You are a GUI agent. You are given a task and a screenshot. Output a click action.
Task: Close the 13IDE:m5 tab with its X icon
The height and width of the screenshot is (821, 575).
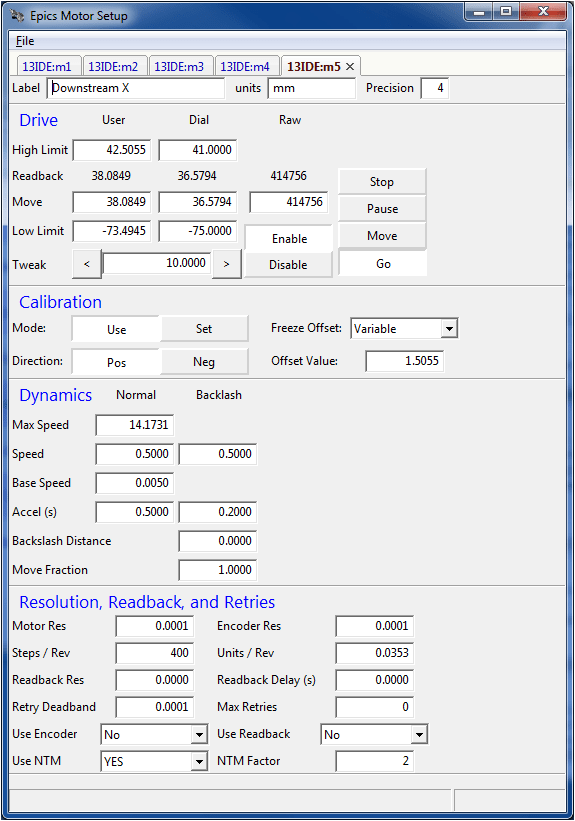click(x=350, y=66)
